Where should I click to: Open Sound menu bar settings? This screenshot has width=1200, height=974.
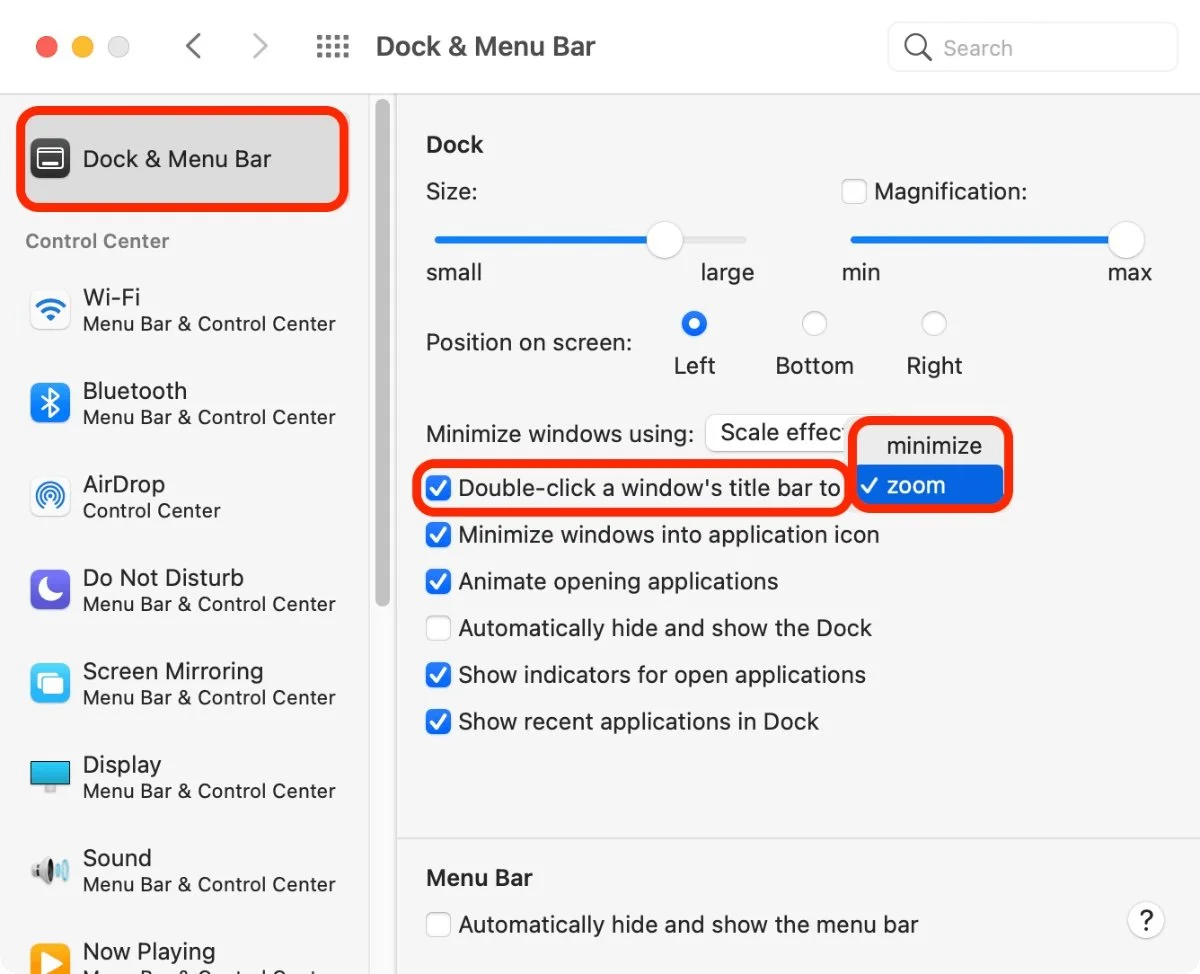pyautogui.click(x=50, y=870)
